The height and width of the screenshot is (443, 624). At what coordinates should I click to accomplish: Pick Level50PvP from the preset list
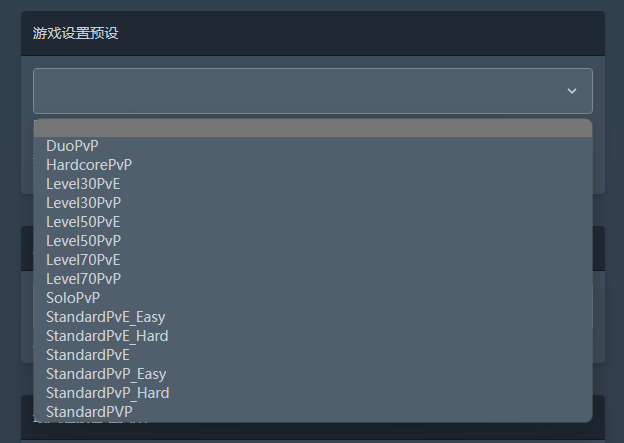(x=313, y=241)
